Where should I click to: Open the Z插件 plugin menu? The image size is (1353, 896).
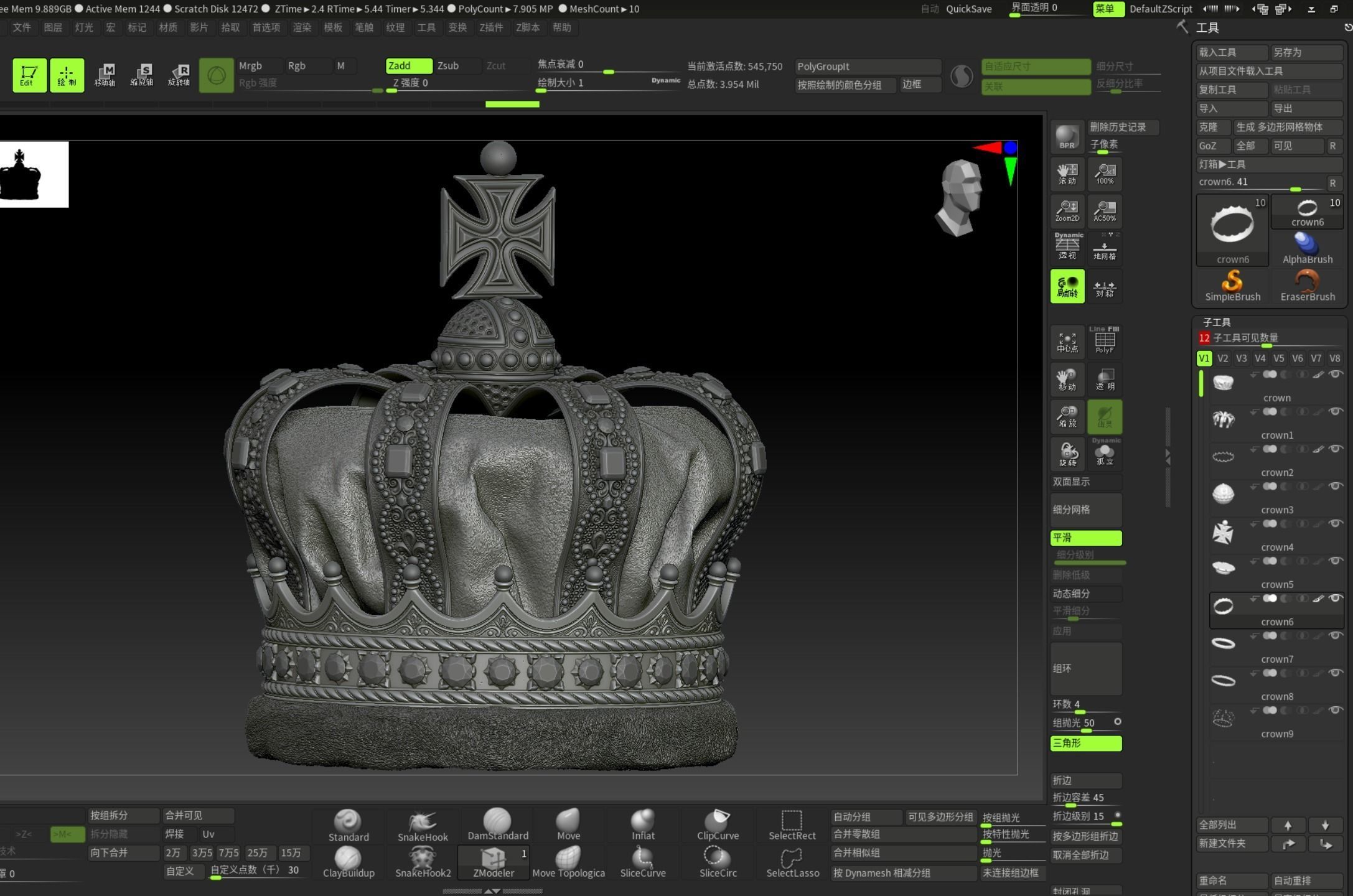pos(491,27)
